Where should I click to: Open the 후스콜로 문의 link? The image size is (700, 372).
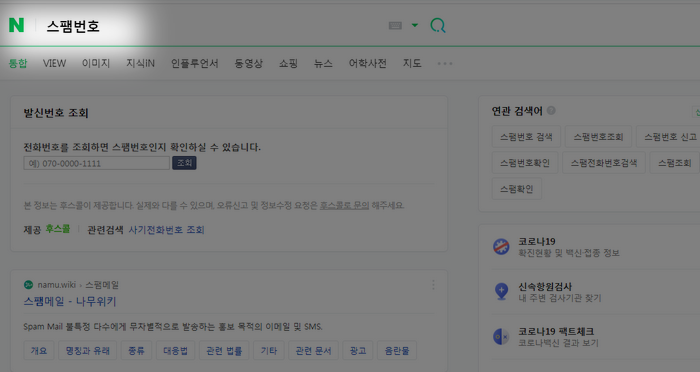[344, 205]
